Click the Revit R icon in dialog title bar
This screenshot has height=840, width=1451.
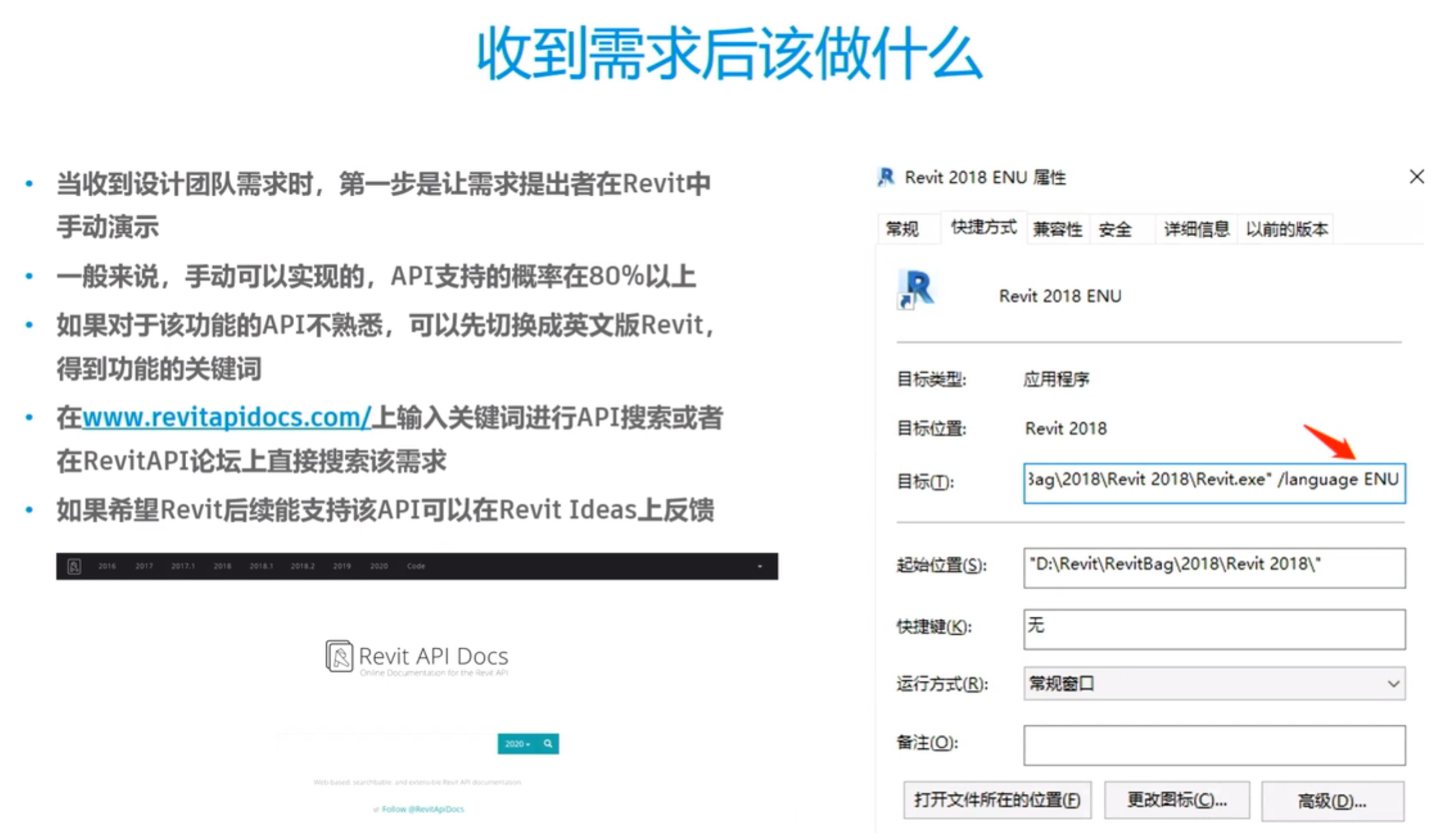point(887,177)
